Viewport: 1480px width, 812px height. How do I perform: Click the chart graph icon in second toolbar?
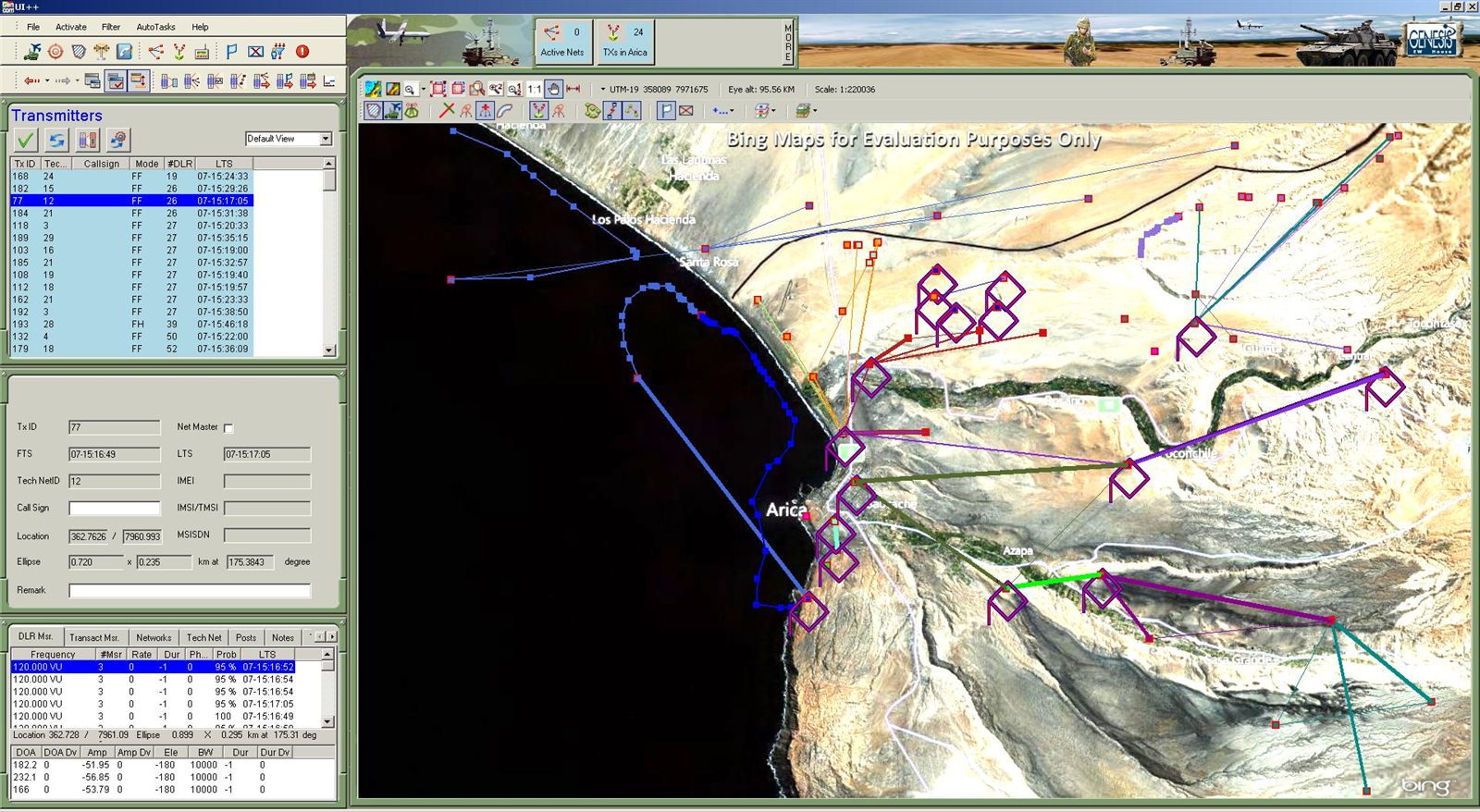329,81
